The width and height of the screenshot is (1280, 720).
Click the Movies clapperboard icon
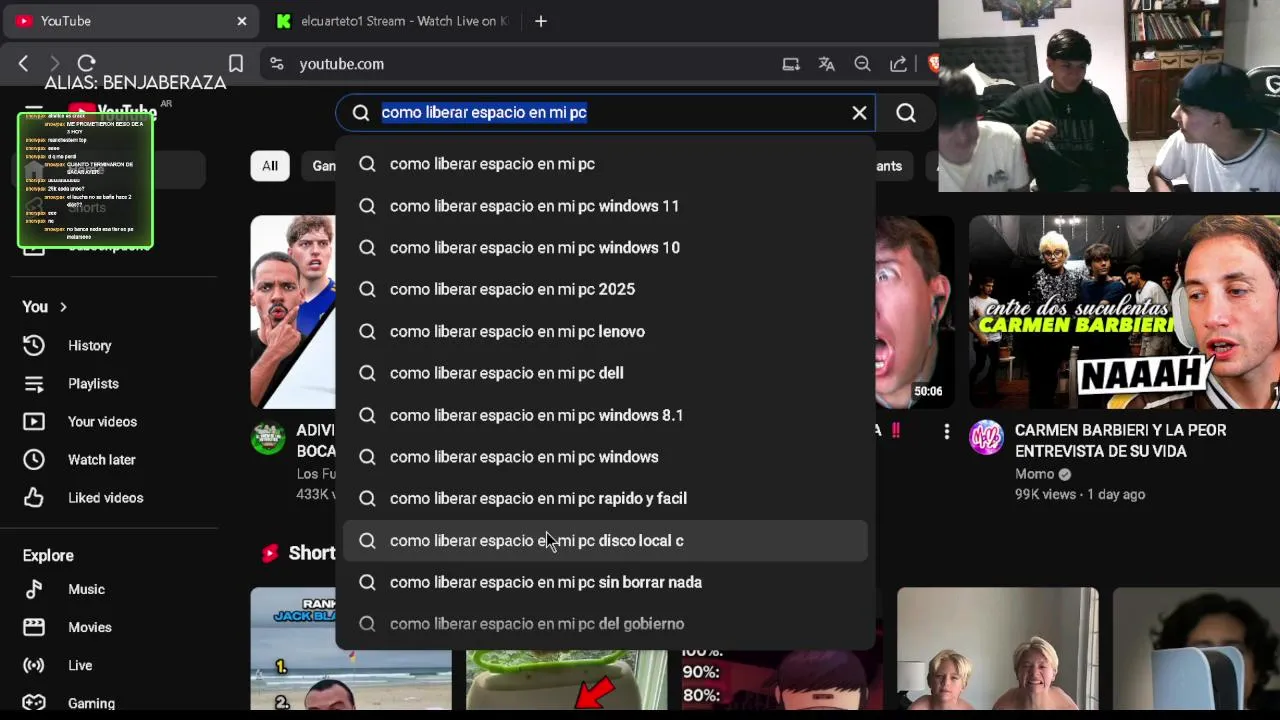[34, 627]
